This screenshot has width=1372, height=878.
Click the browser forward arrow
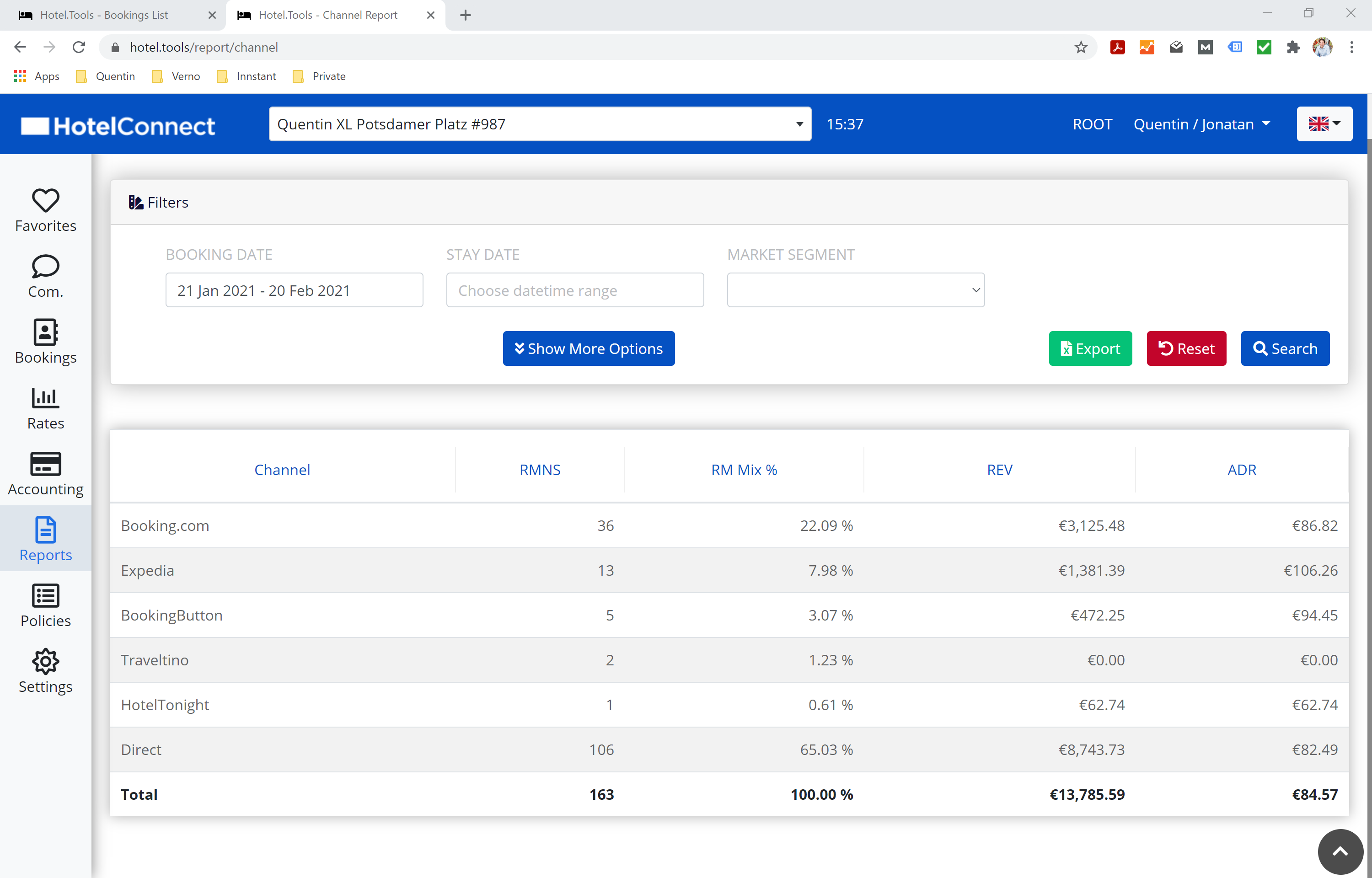pyautogui.click(x=49, y=47)
